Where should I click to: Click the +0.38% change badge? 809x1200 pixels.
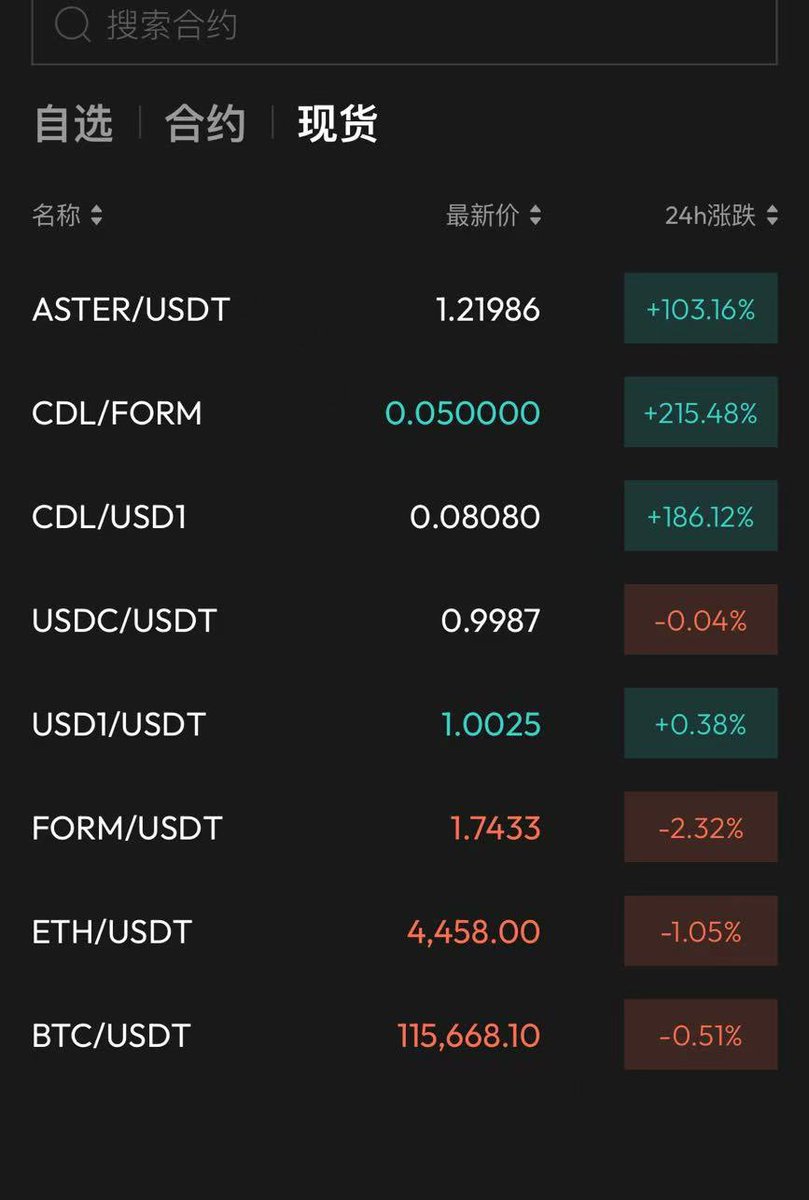tap(700, 724)
